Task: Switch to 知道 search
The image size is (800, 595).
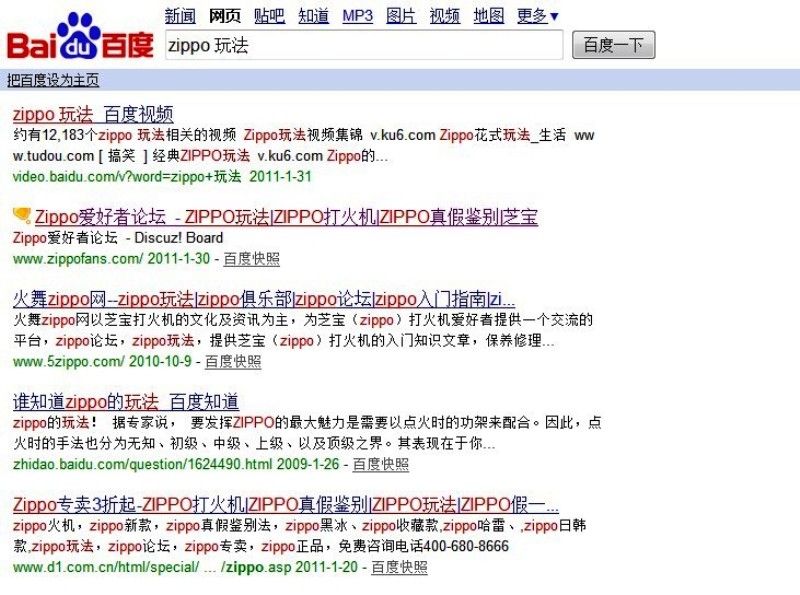Action: 313,15
